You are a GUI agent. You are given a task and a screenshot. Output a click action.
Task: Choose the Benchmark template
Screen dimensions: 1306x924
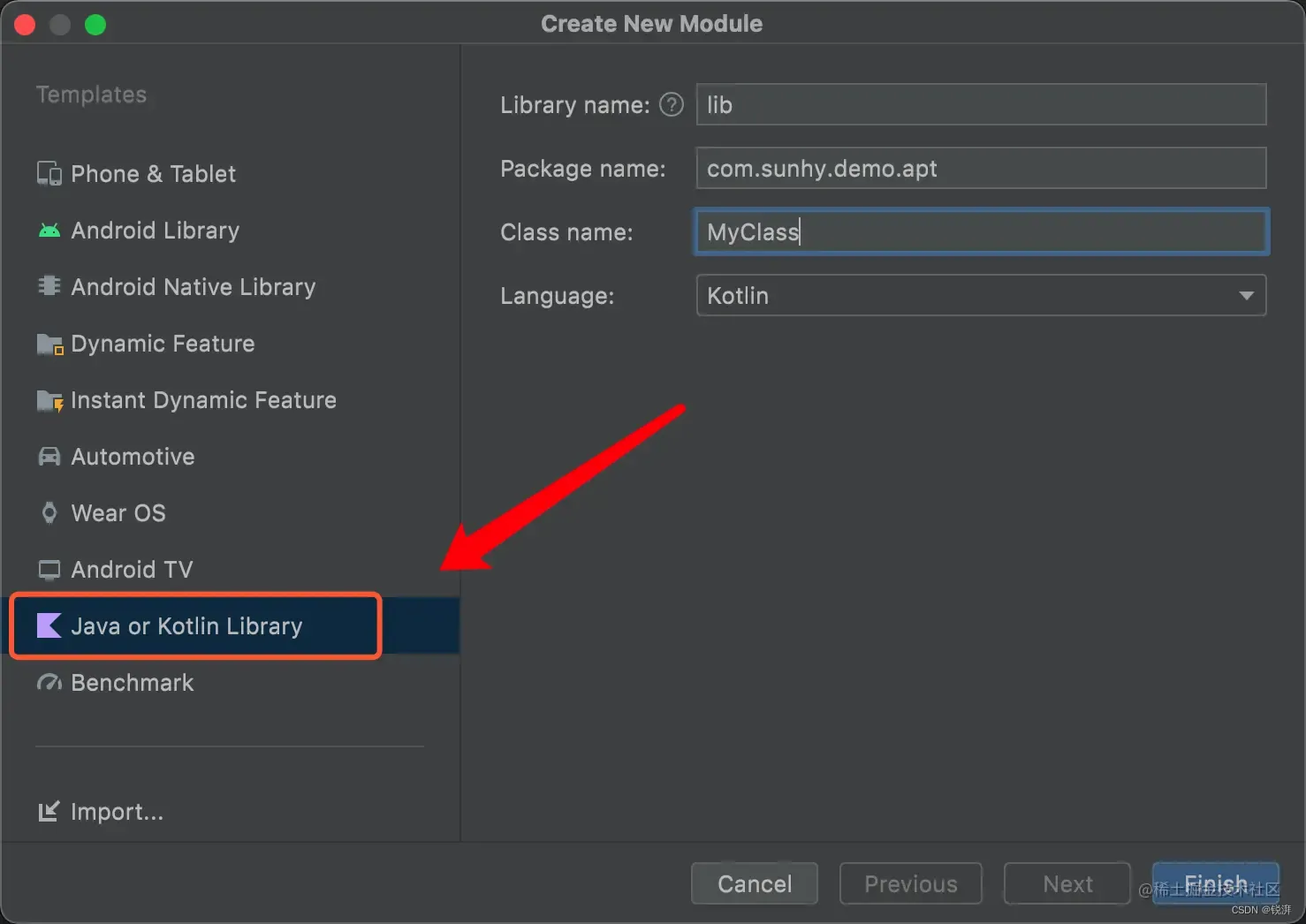[231, 683]
